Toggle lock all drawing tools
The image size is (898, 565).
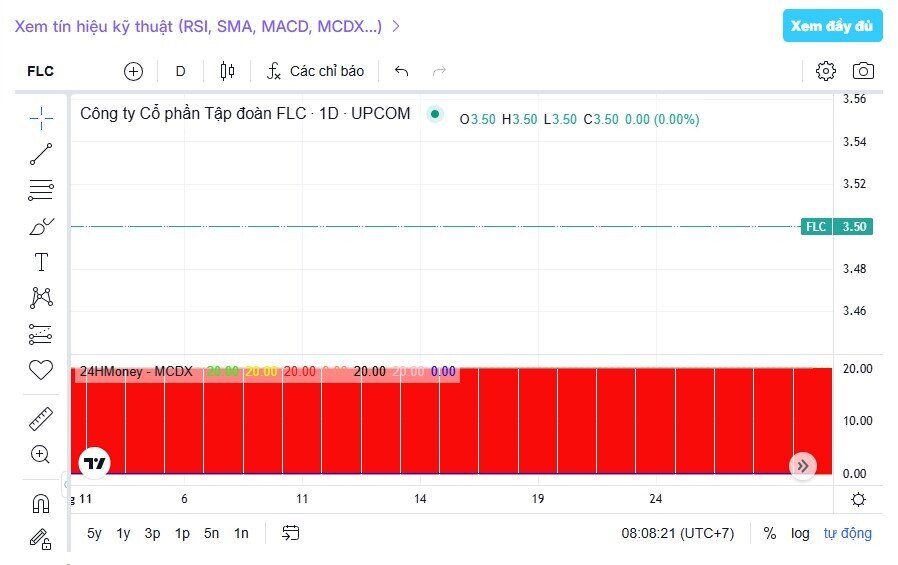point(41,539)
